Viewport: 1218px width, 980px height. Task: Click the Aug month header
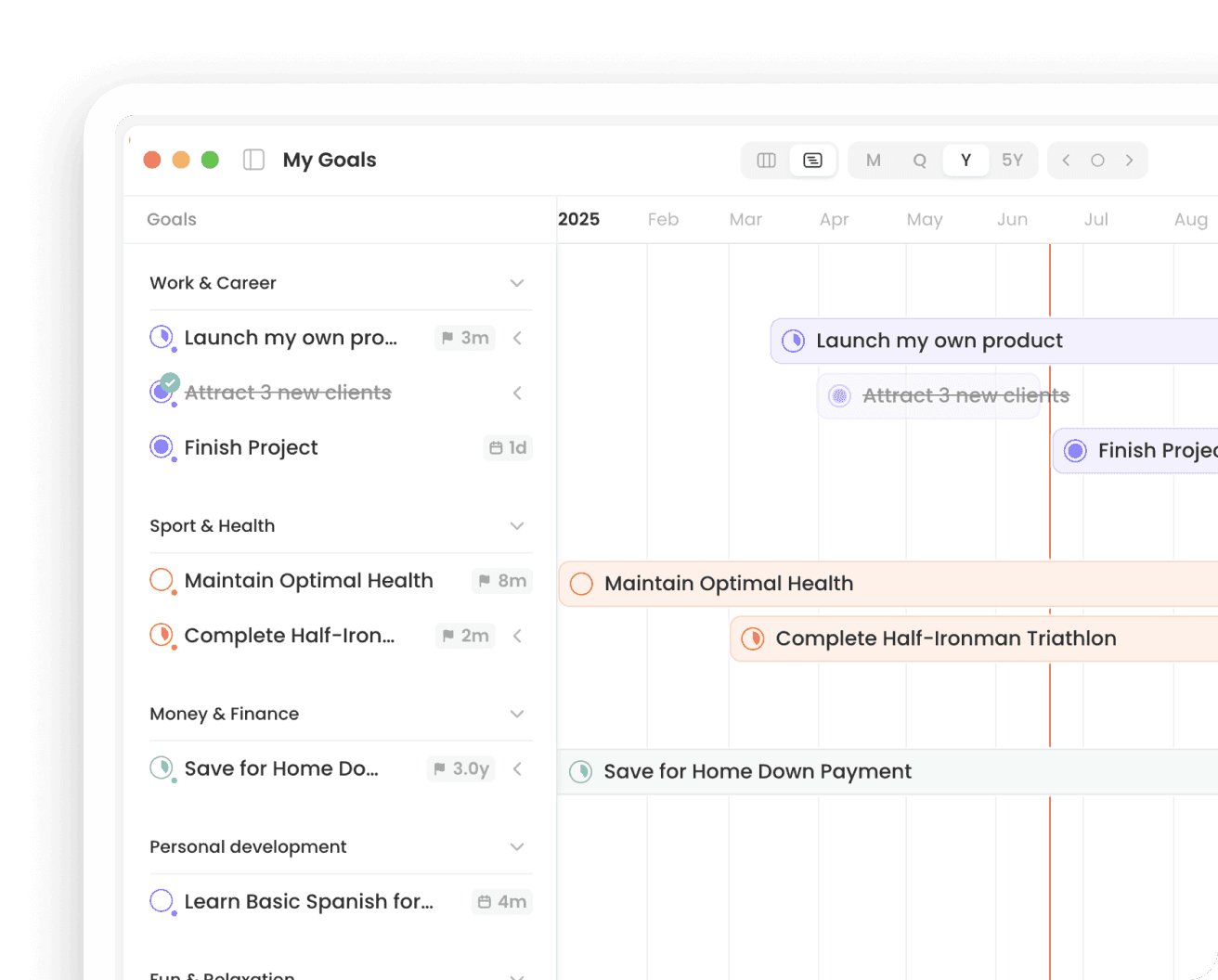pyautogui.click(x=1191, y=219)
